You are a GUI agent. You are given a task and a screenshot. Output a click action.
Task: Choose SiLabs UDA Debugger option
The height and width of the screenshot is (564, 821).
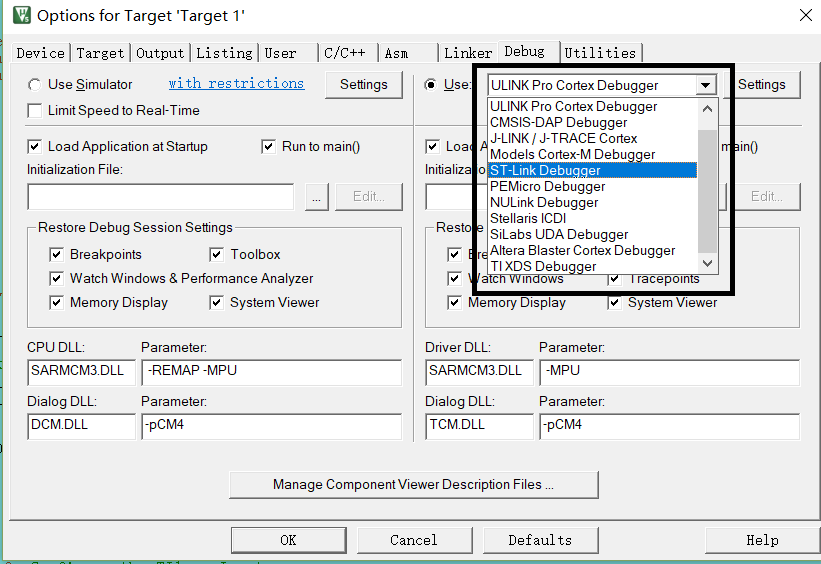(x=593, y=234)
